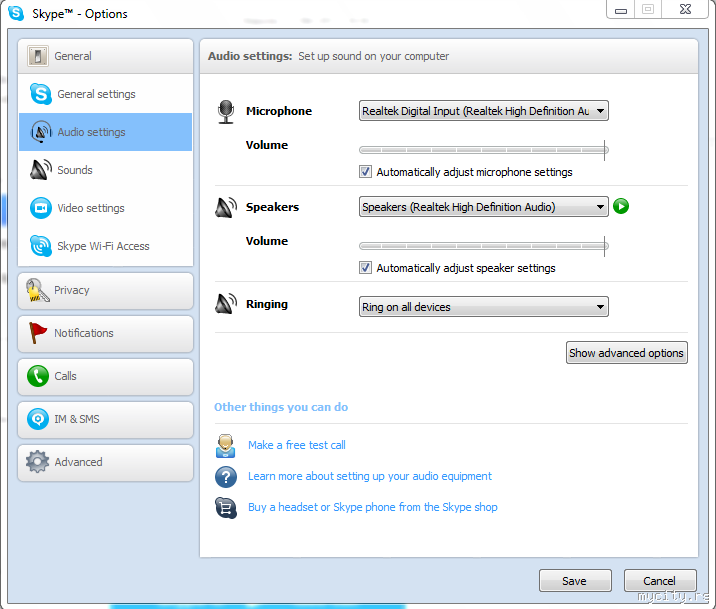This screenshot has width=716, height=609.
Task: Click the microphone icon in audio settings
Action: pos(226,112)
